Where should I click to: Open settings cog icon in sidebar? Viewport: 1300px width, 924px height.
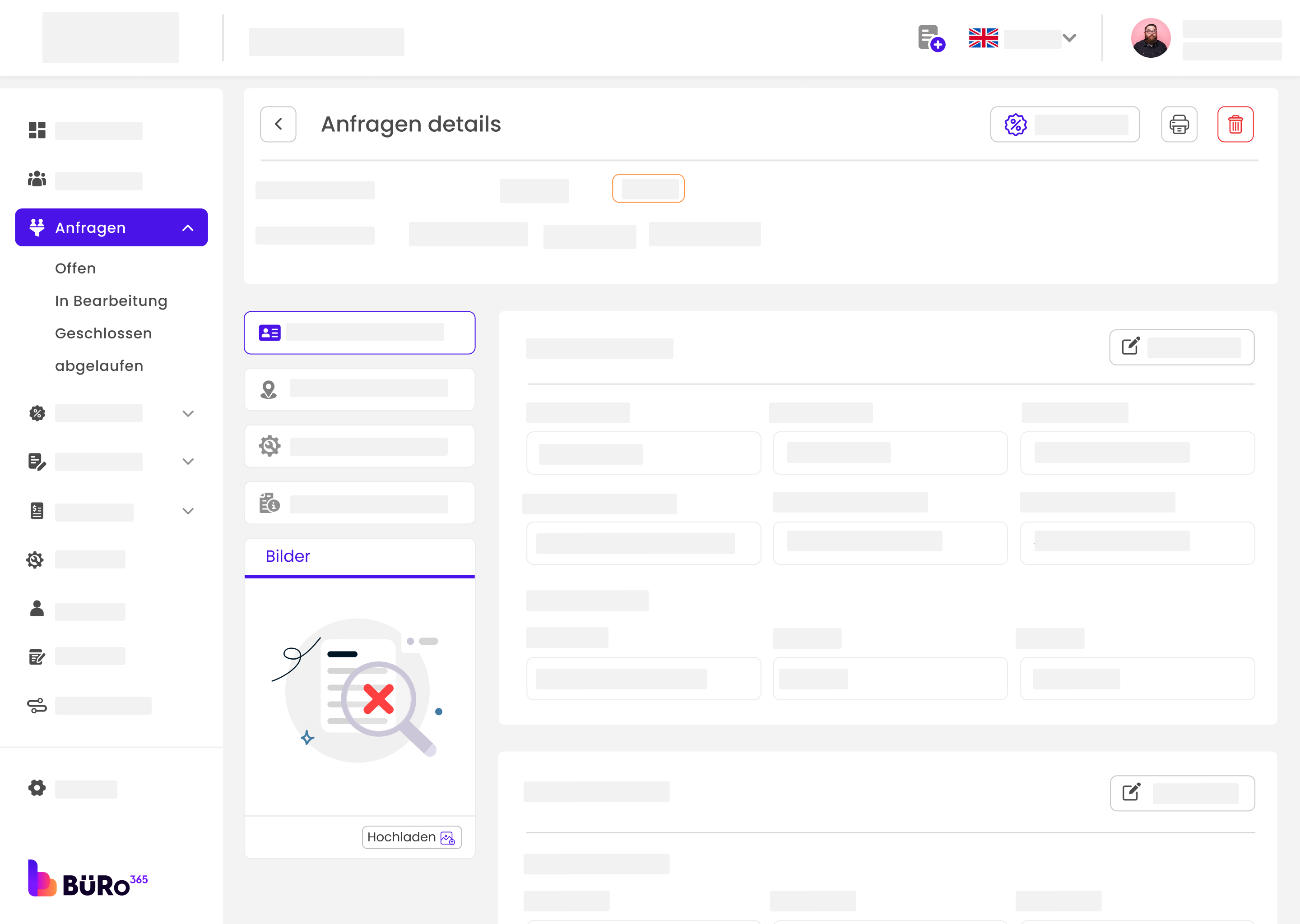[37, 788]
